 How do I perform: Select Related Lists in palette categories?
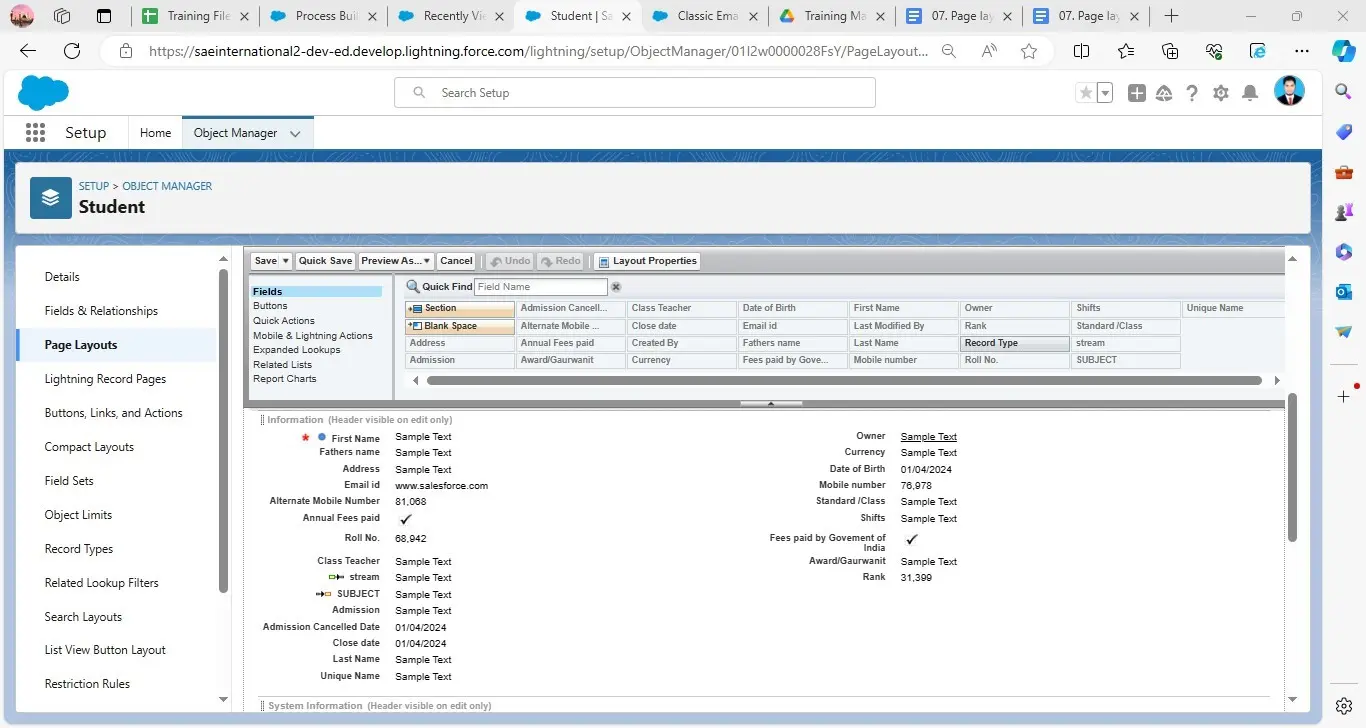pyautogui.click(x=282, y=365)
